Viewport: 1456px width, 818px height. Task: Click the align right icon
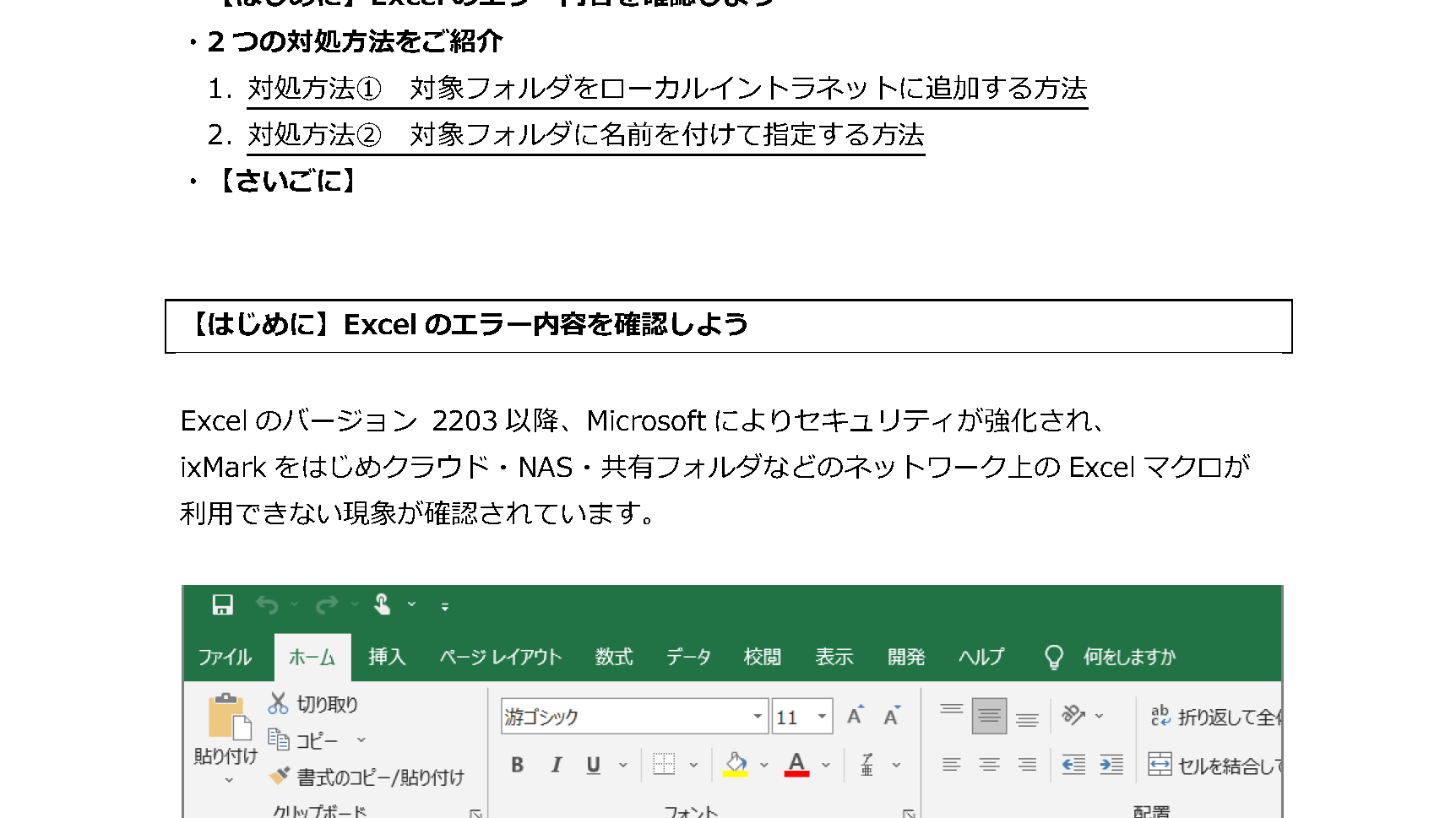pos(1028,765)
